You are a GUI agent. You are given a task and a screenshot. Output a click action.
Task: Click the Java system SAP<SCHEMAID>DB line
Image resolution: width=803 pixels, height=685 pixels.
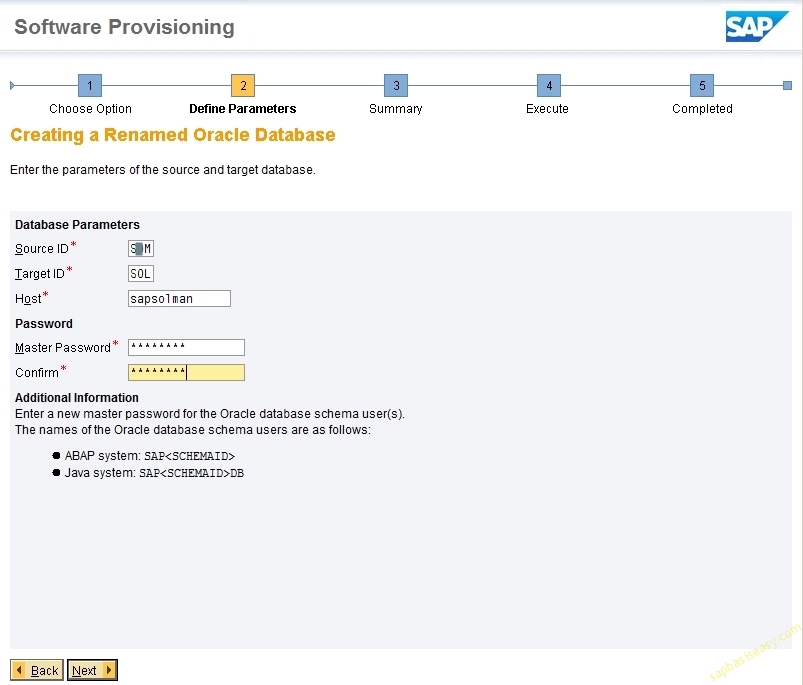154,473
